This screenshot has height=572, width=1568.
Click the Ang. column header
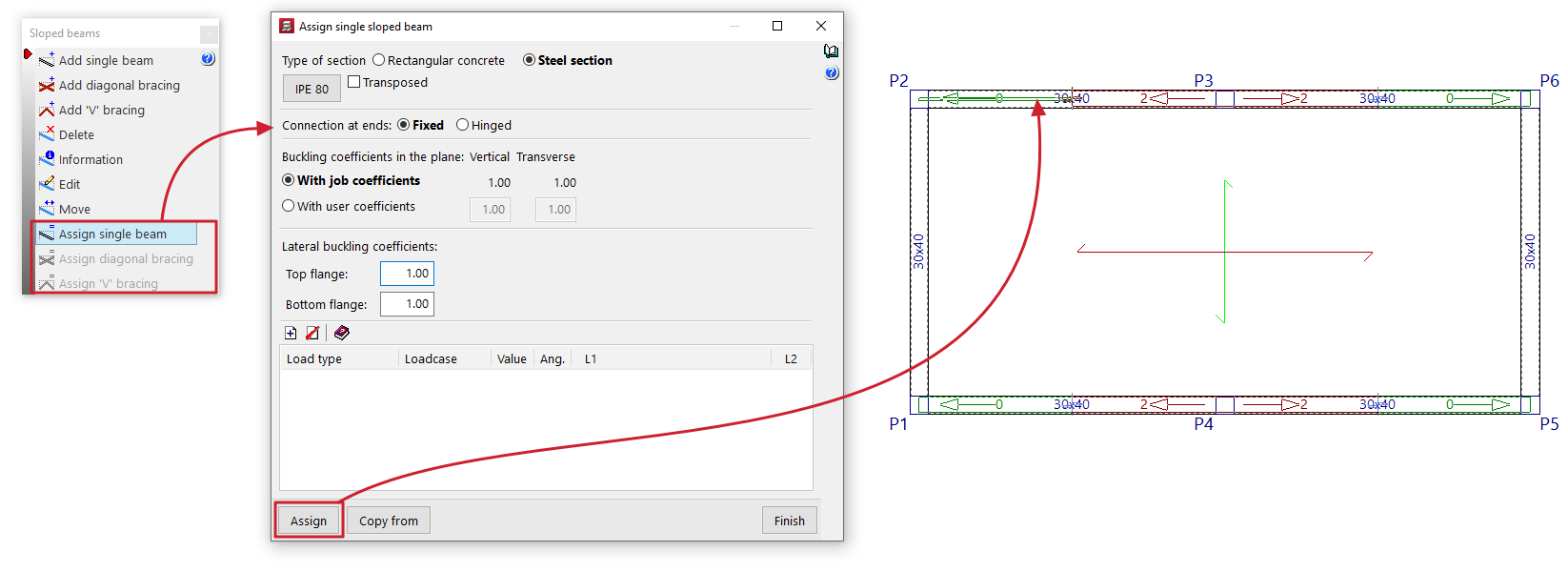[553, 358]
